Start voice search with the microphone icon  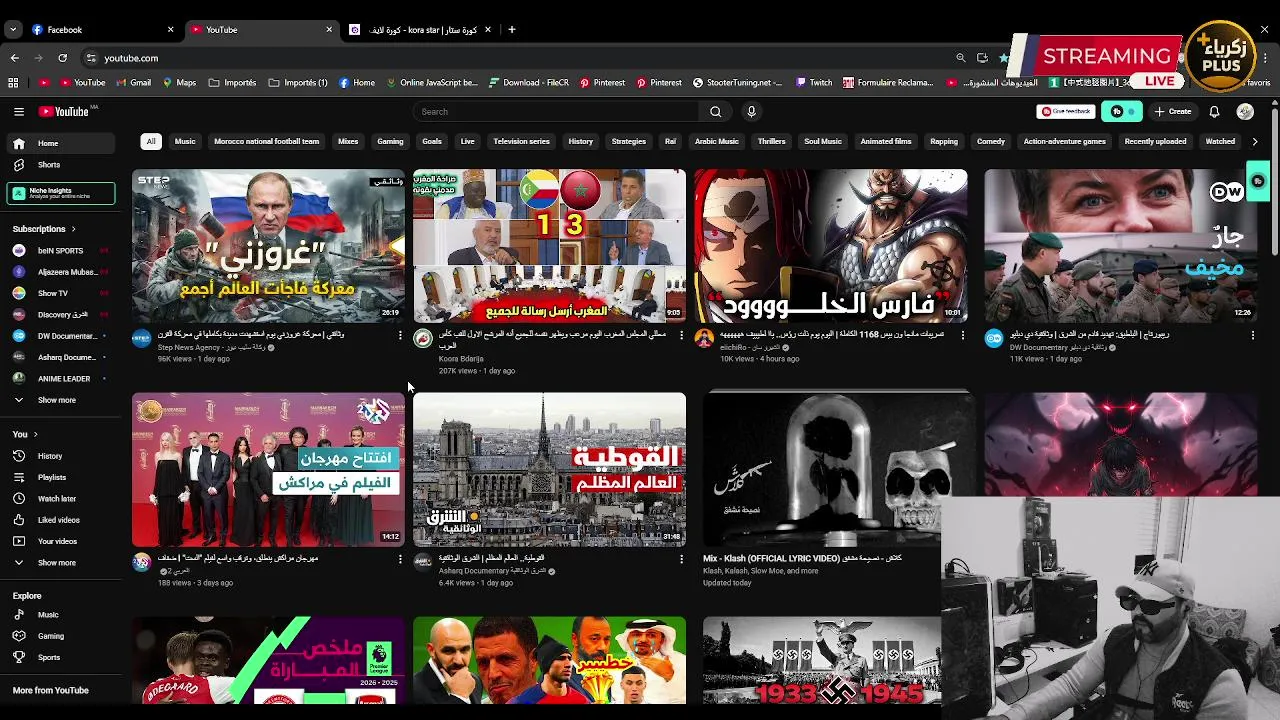[751, 112]
